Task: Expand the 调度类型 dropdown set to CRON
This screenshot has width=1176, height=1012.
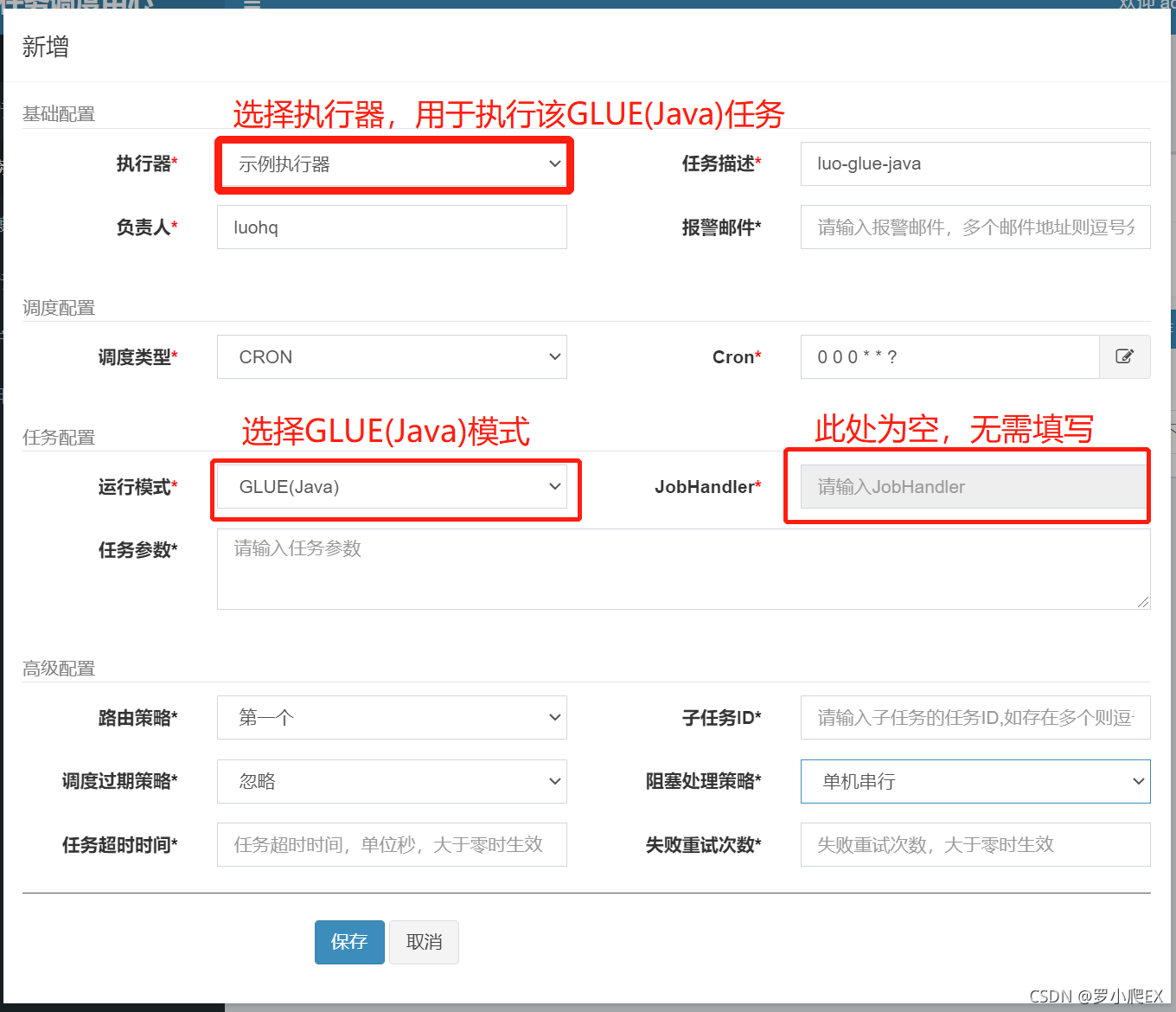Action: [392, 356]
